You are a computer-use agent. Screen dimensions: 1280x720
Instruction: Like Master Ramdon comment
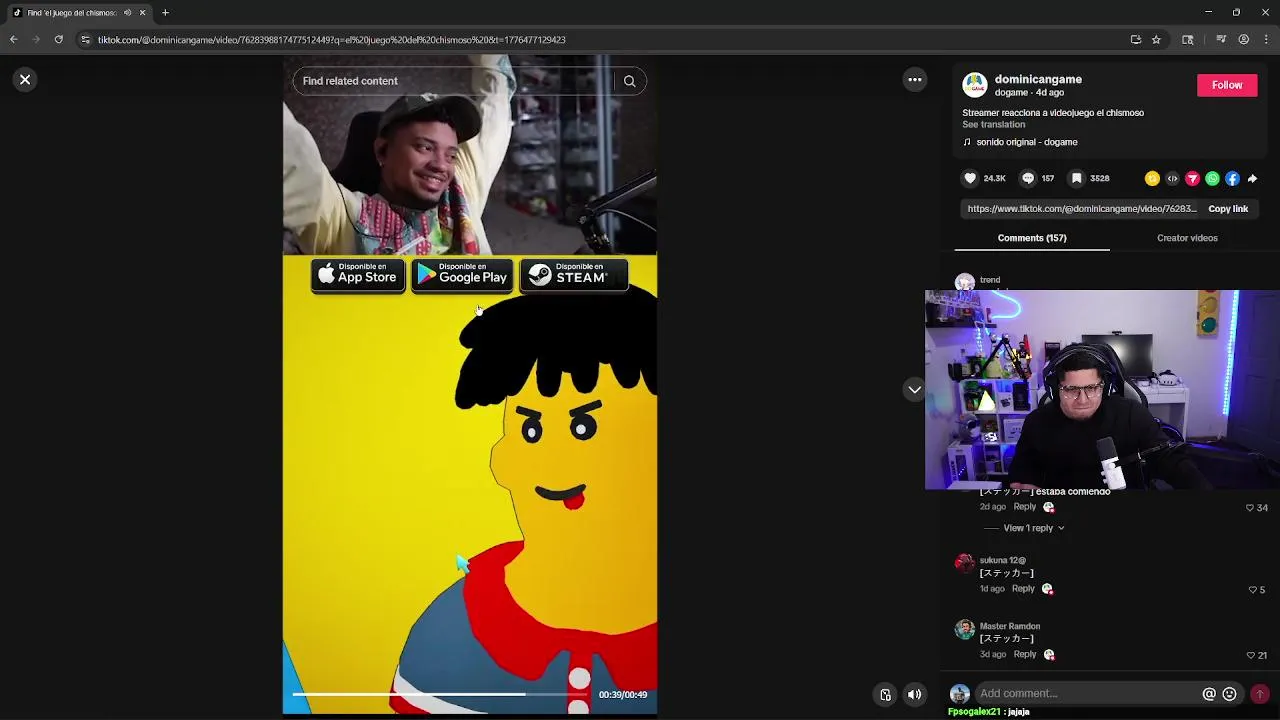click(1250, 655)
